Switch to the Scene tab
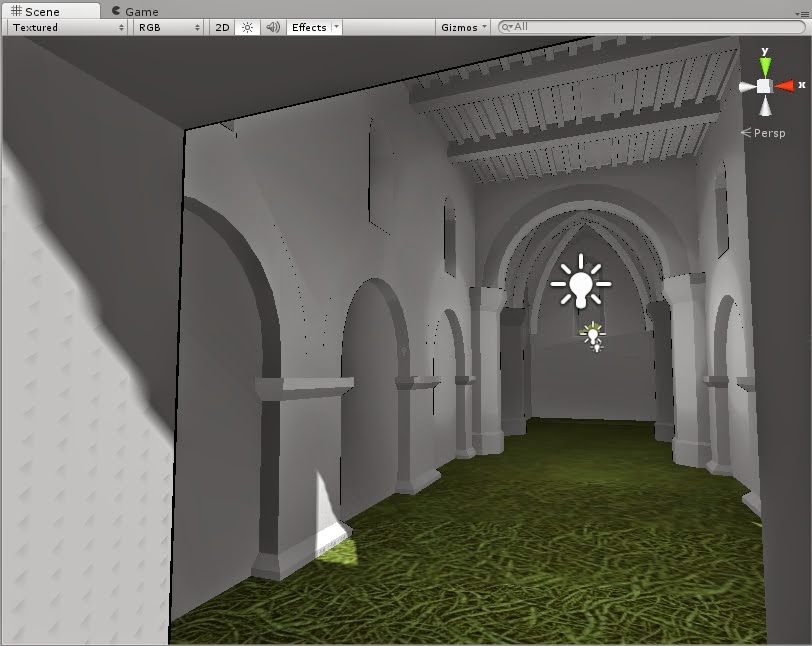 pyautogui.click(x=50, y=11)
